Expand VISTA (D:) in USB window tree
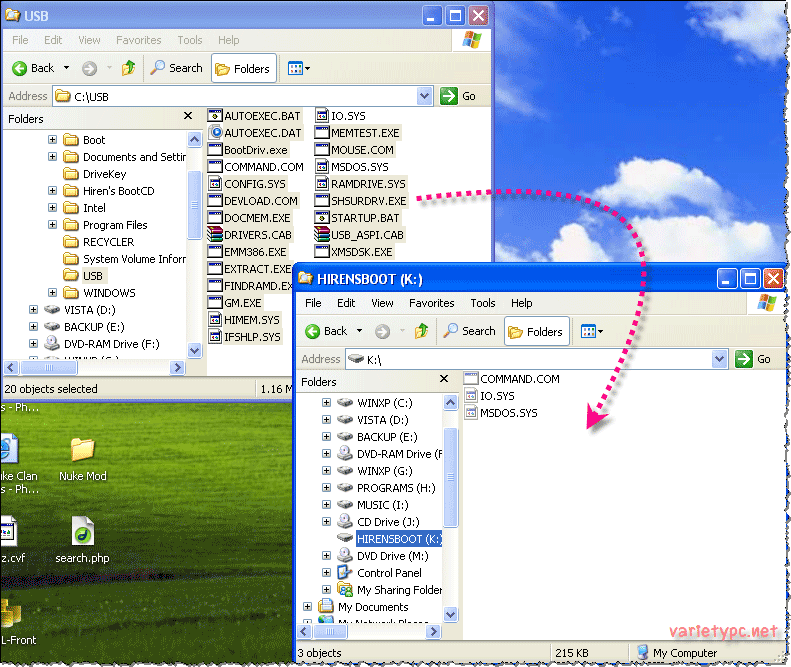This screenshot has height=667, width=791. tap(33, 310)
